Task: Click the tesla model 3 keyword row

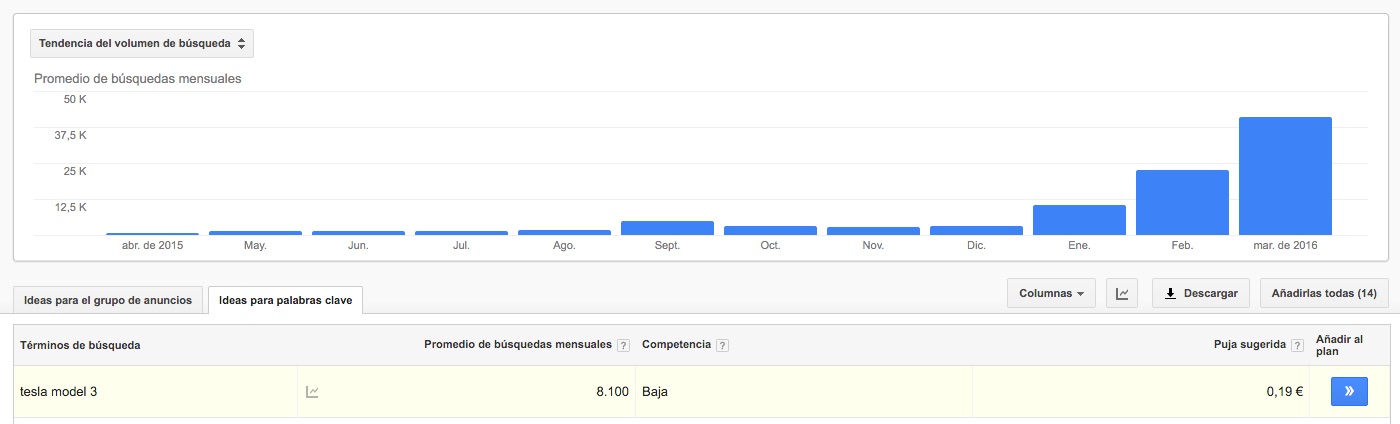Action: coord(700,392)
